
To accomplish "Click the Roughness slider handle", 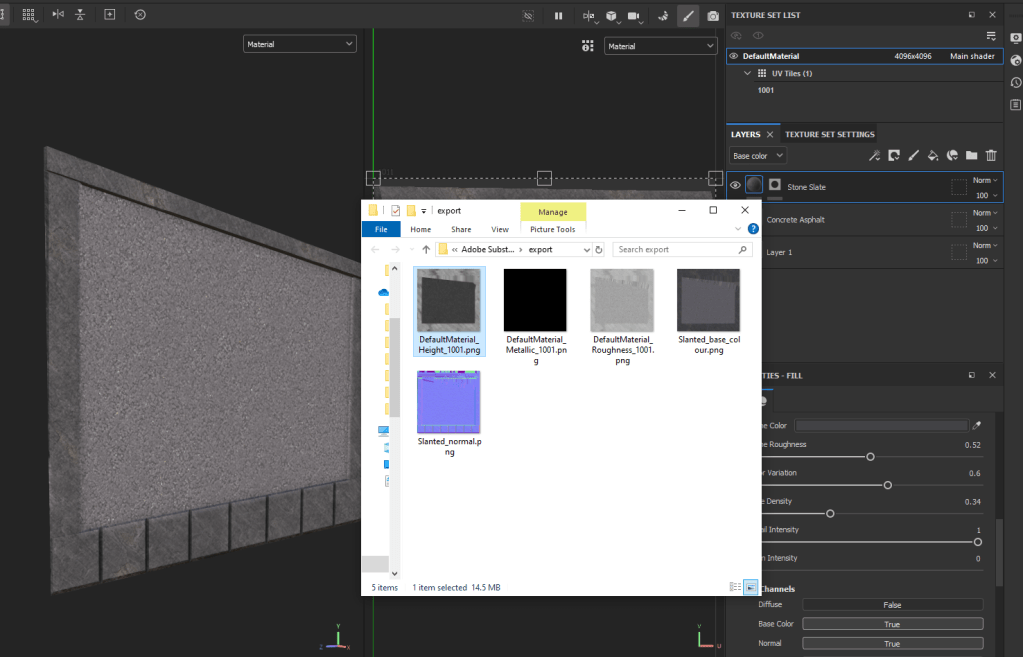I will click(870, 456).
